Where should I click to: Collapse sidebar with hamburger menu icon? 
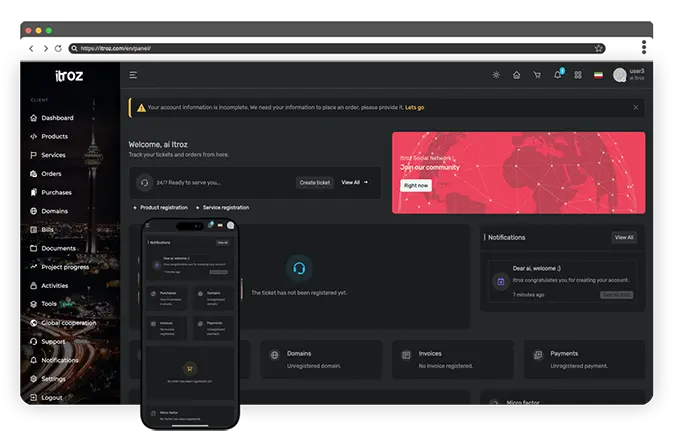(x=133, y=75)
